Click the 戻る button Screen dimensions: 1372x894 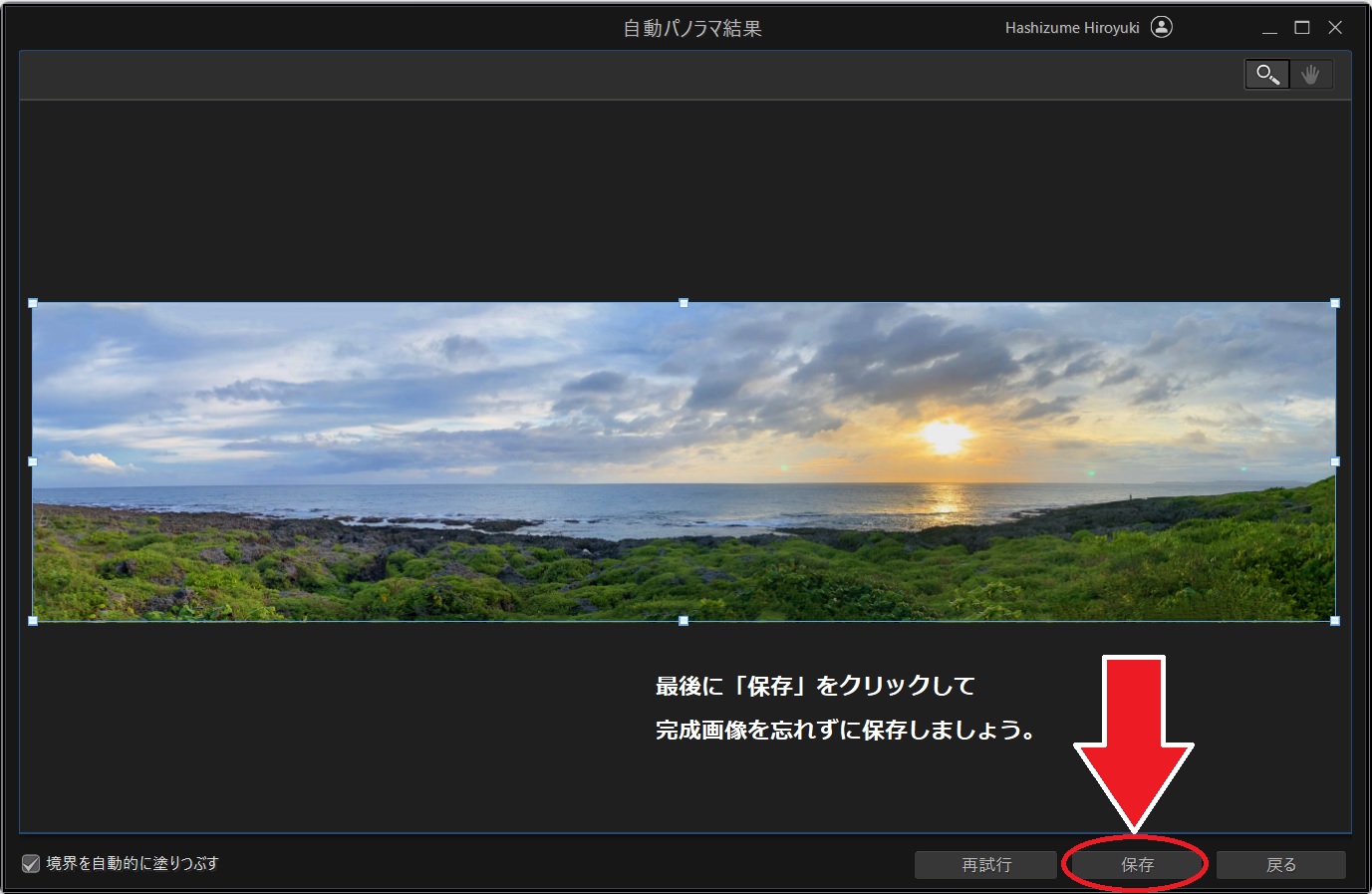[1280, 864]
